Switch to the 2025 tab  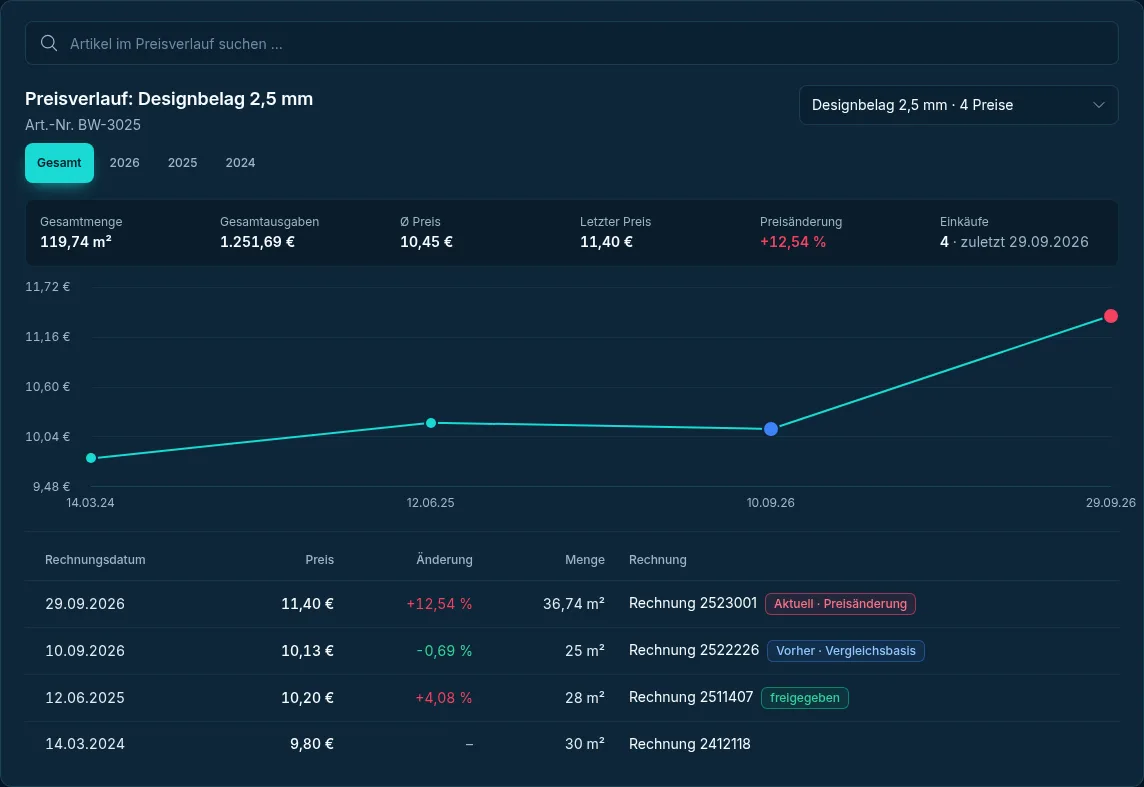pos(182,163)
